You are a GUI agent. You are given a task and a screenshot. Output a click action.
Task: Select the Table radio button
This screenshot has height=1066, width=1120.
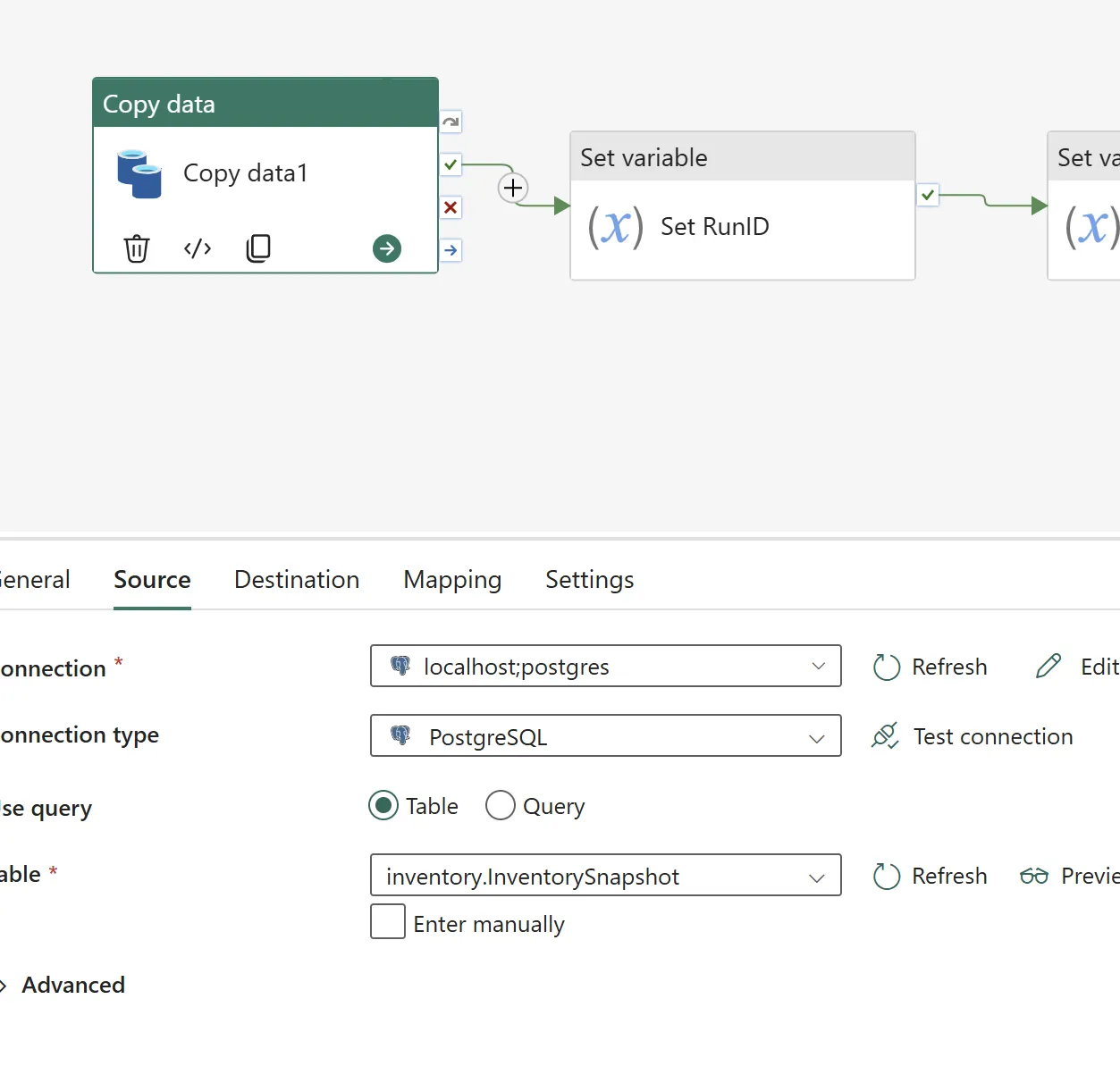pyautogui.click(x=383, y=806)
